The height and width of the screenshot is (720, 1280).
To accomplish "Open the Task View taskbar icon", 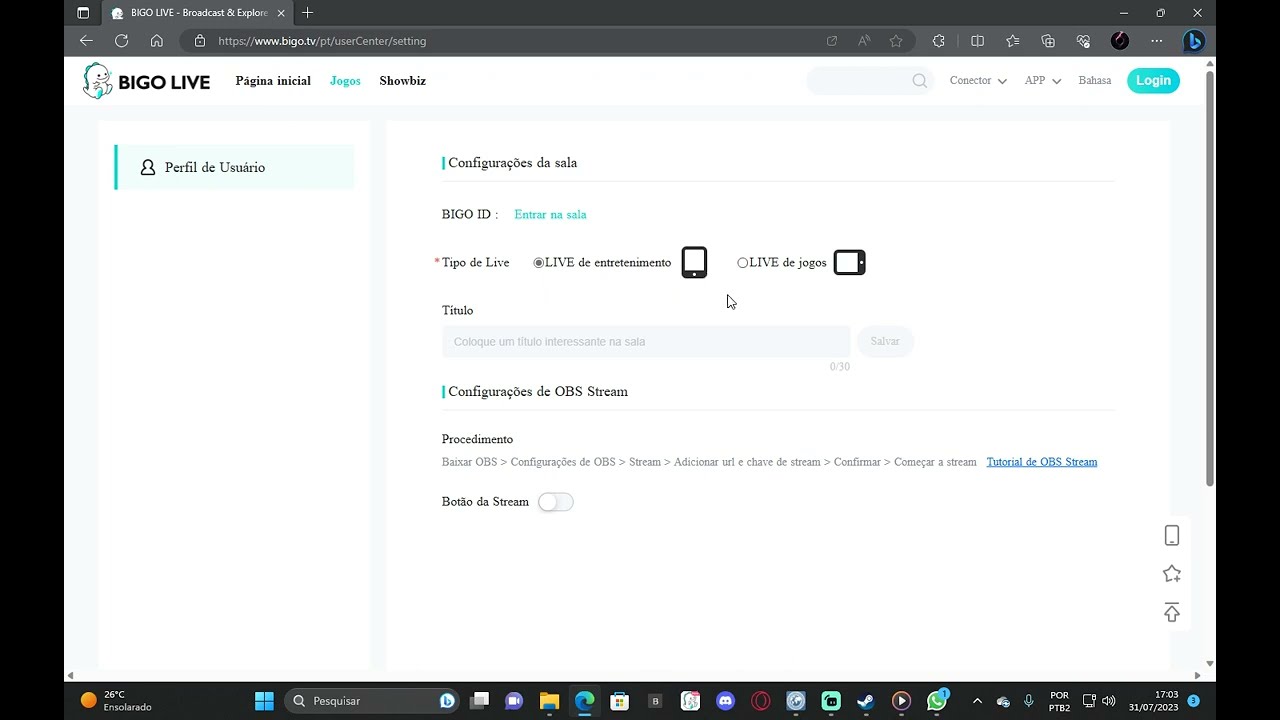I will (480, 701).
